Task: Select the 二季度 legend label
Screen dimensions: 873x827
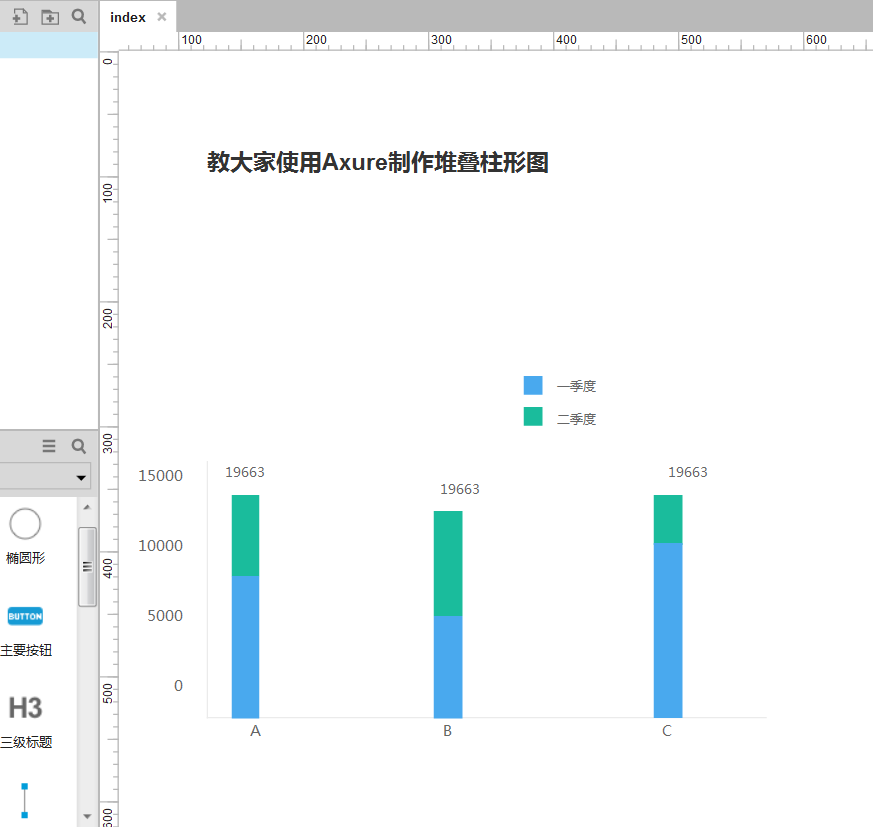Action: (x=576, y=419)
